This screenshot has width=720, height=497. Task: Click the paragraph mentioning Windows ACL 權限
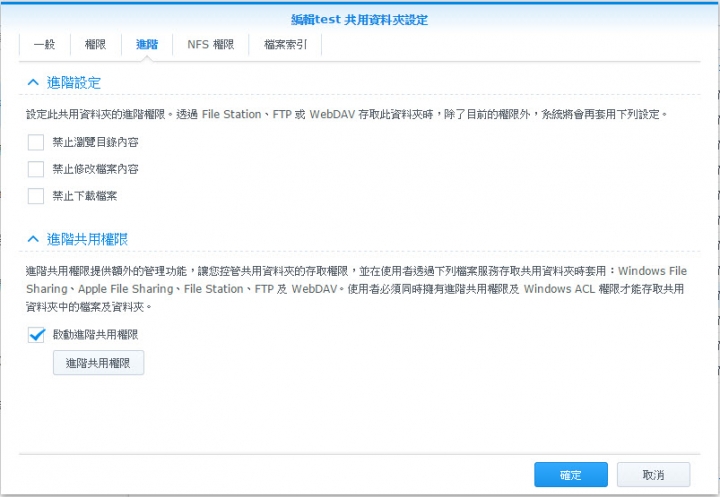(356, 289)
